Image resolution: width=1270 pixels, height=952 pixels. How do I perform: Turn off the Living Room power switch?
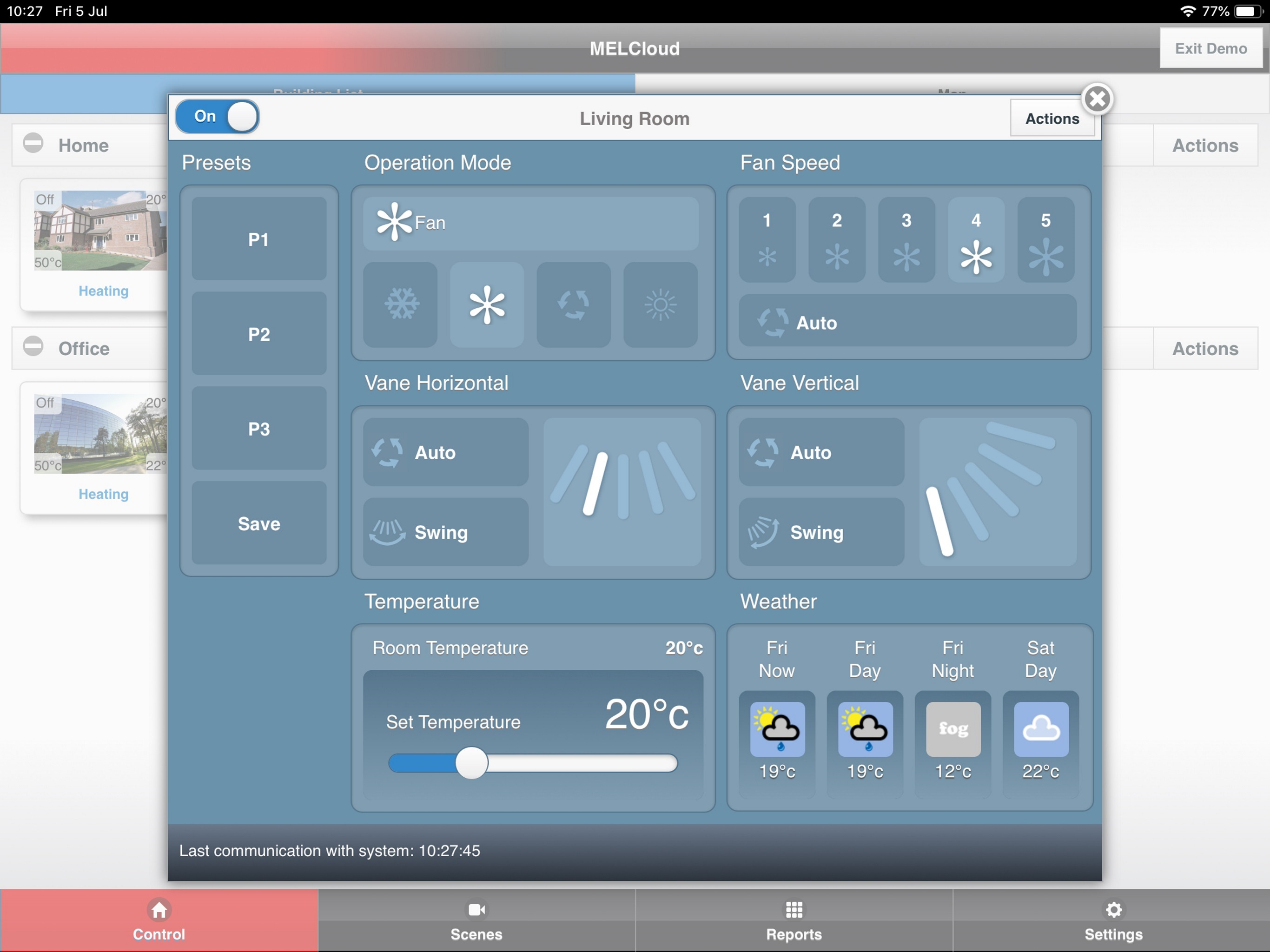pos(217,117)
